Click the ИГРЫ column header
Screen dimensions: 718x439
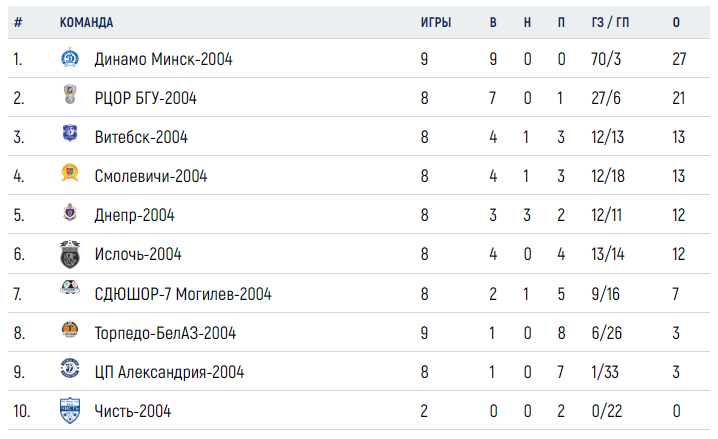click(436, 22)
